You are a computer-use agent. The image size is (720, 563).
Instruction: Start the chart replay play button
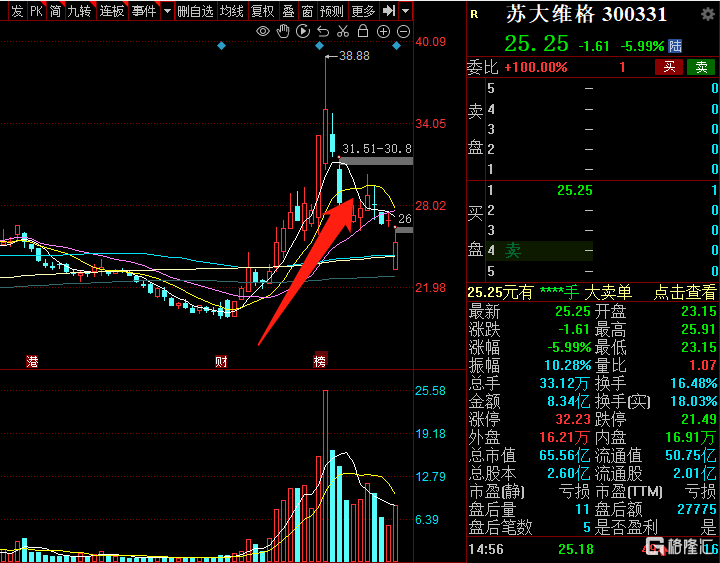(x=303, y=31)
